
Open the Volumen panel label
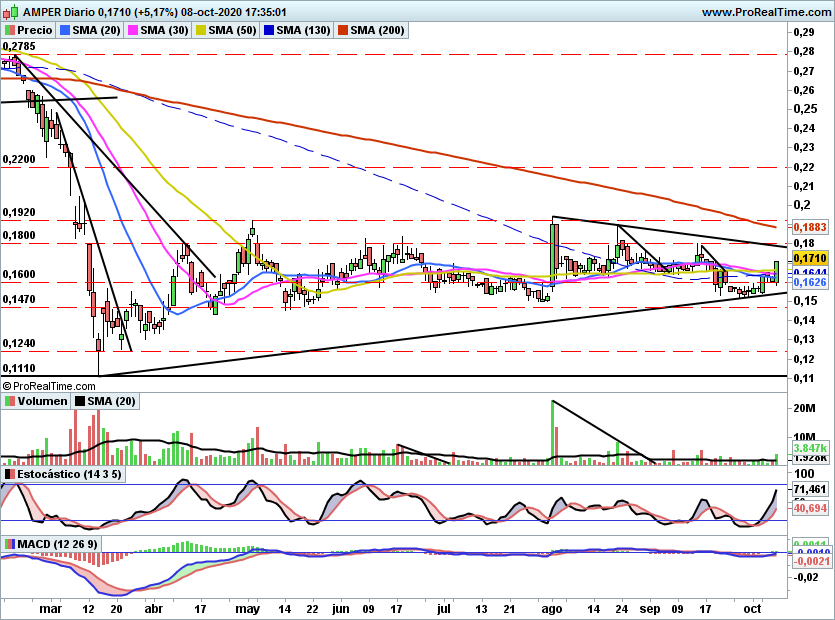pos(43,401)
